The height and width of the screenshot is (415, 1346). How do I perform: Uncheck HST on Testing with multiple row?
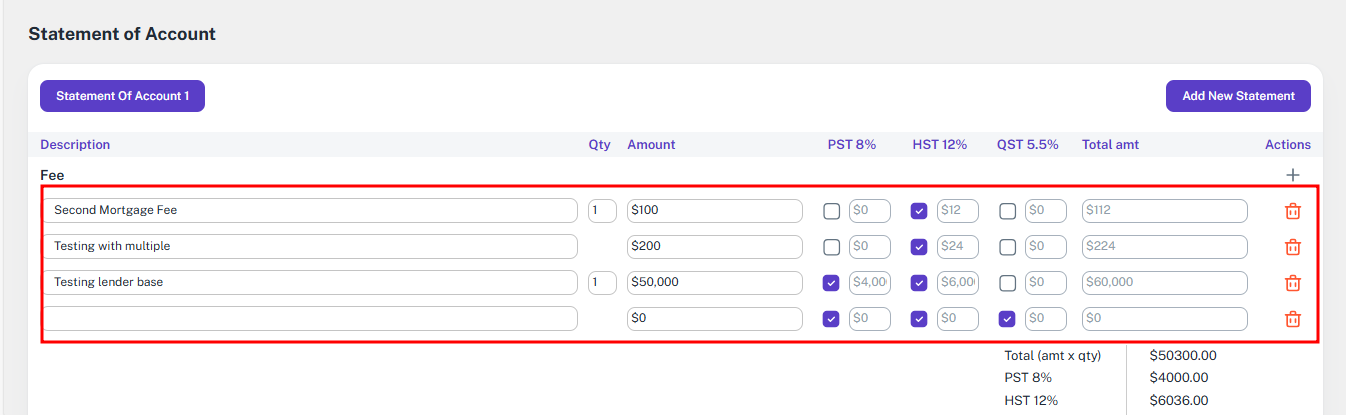click(919, 247)
